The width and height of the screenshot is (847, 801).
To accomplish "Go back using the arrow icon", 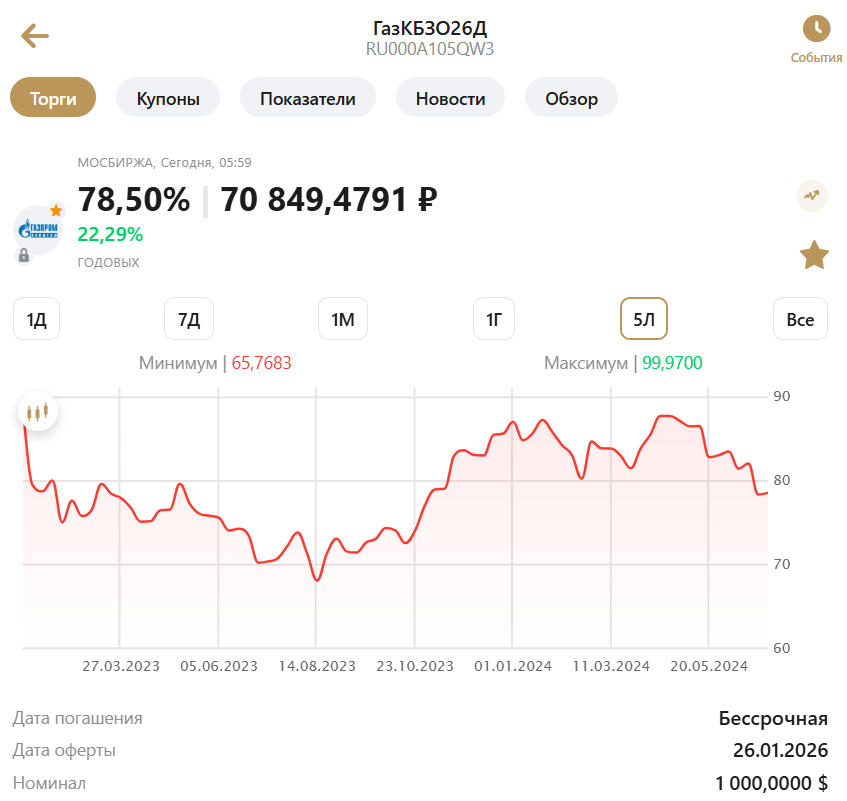I will (x=35, y=36).
